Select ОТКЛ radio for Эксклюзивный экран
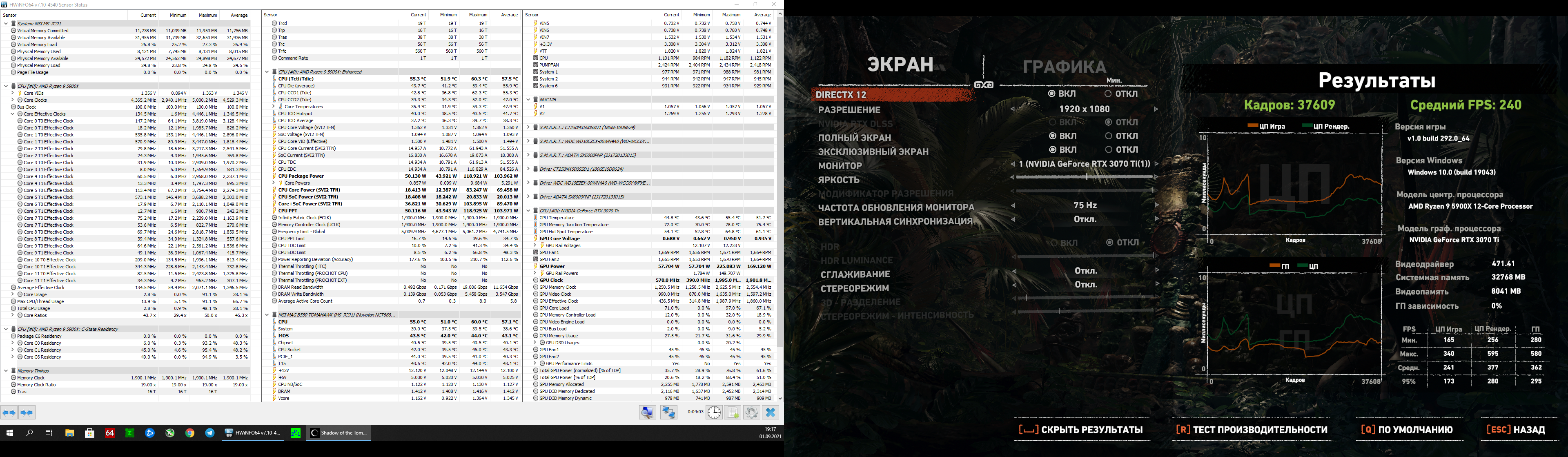This screenshot has height=457, width=1568. (1109, 150)
